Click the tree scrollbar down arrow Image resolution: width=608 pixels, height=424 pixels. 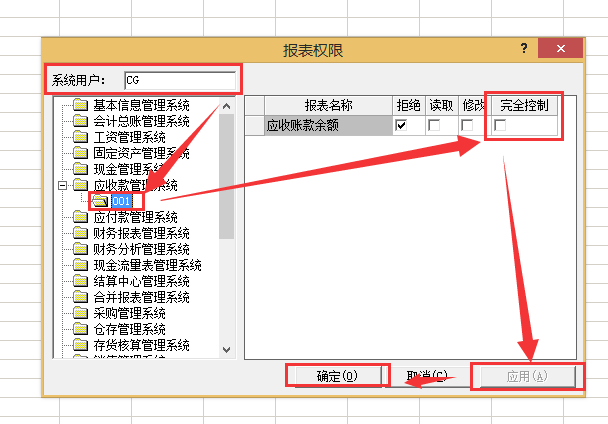click(x=226, y=349)
